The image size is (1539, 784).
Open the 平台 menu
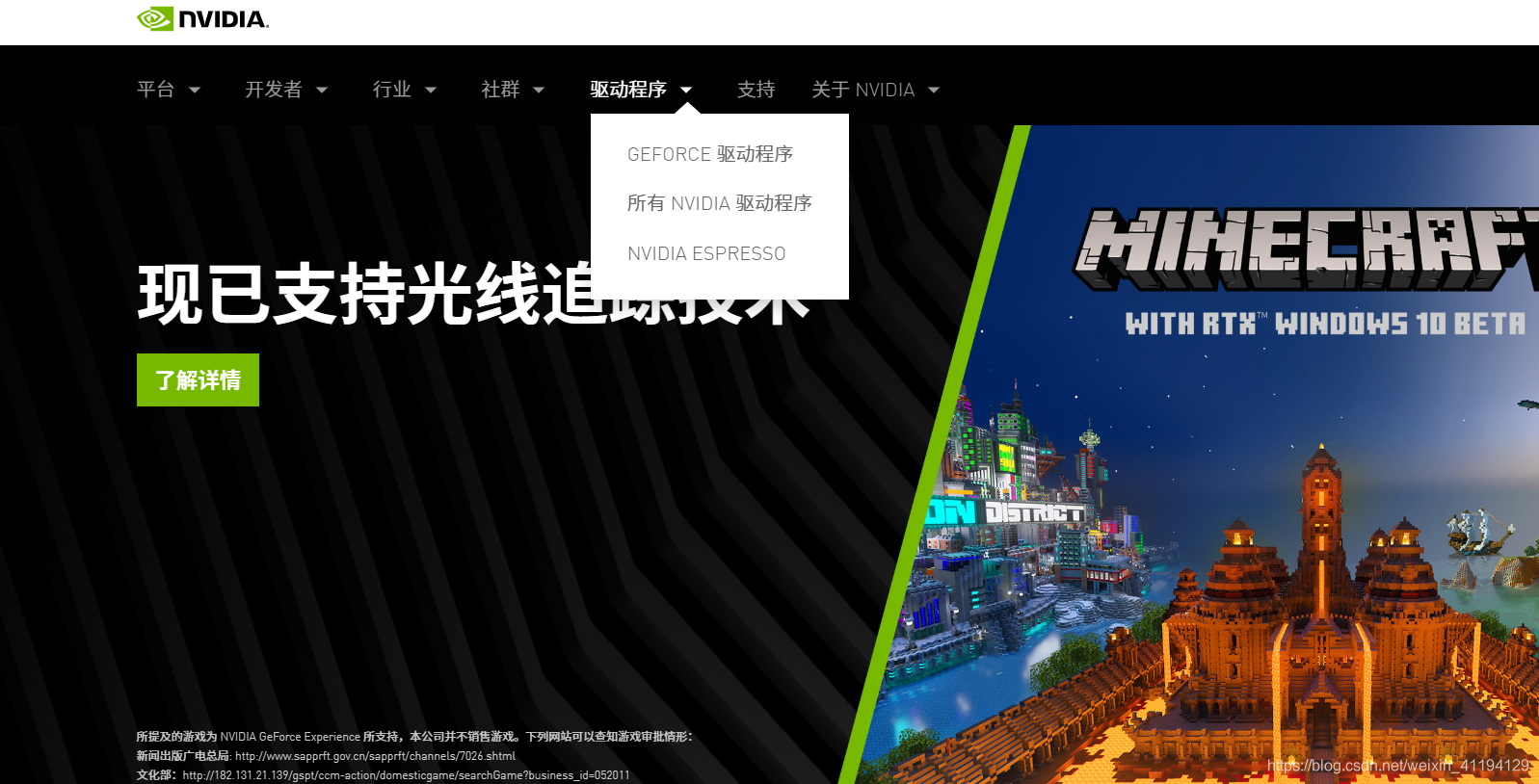[155, 90]
